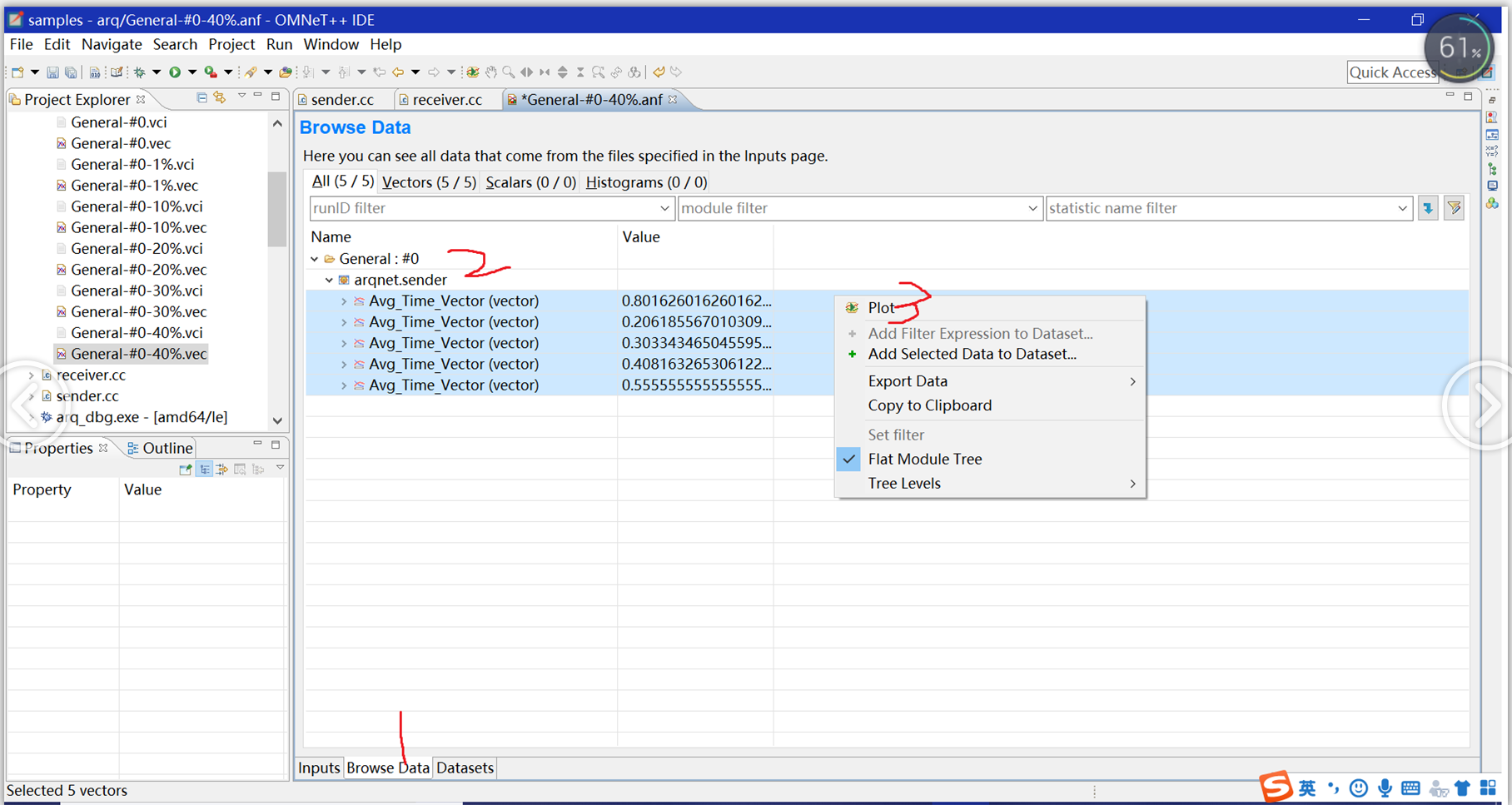Viewport: 1512px width, 805px height.
Task: Click the green tree hierarchy sidebar icon
Action: click(x=1492, y=169)
